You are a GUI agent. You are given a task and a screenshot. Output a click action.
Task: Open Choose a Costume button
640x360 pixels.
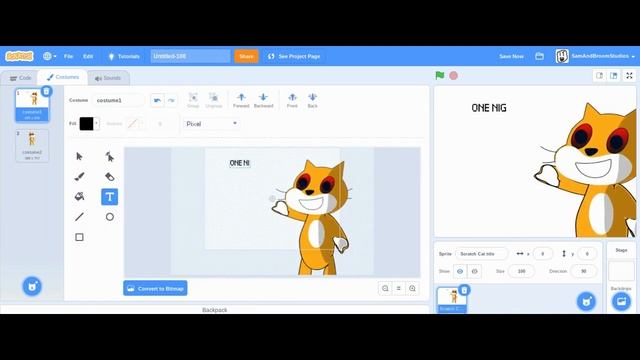click(x=32, y=286)
